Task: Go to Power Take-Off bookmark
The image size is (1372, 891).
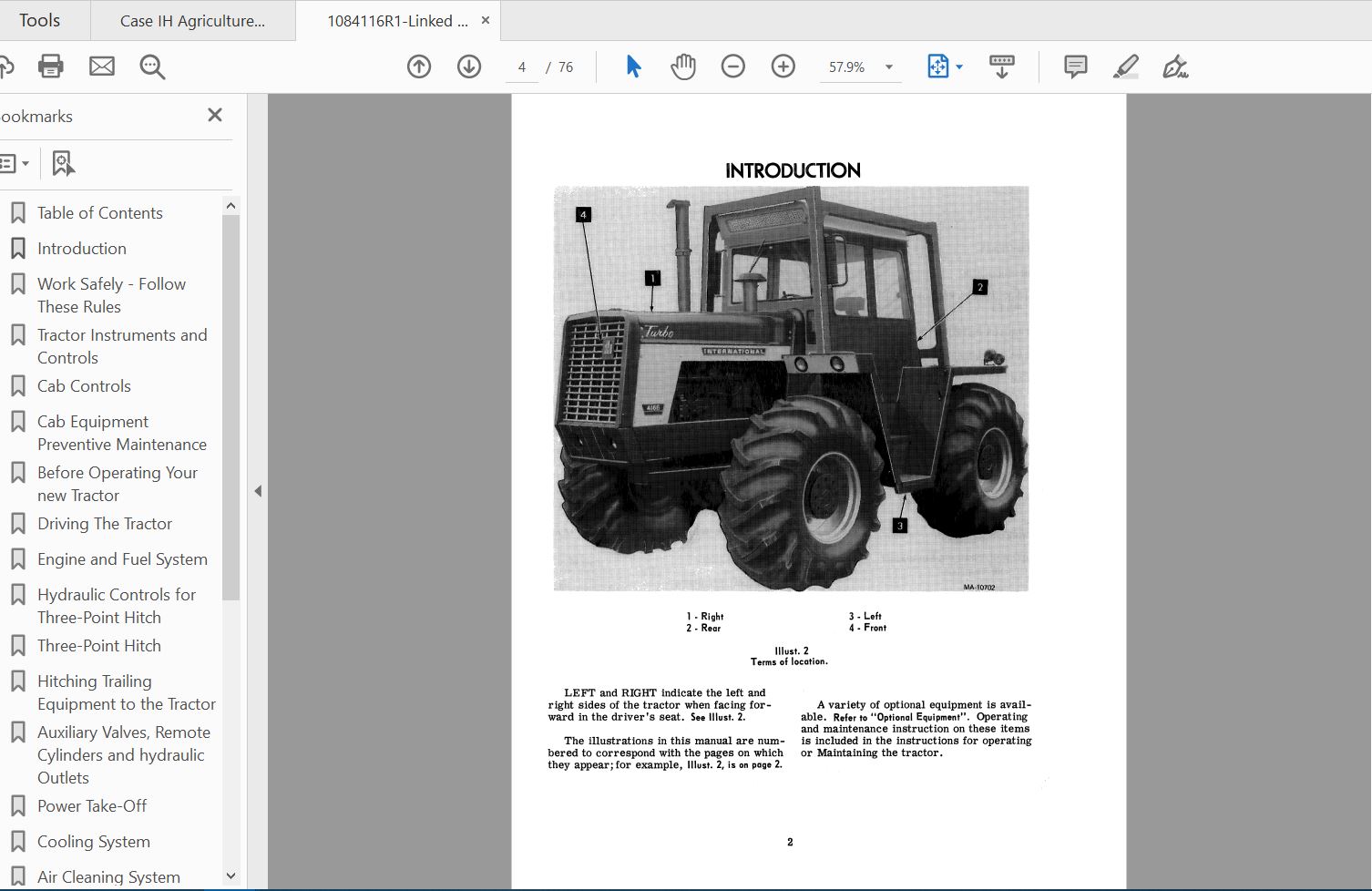Action: pyautogui.click(x=92, y=806)
